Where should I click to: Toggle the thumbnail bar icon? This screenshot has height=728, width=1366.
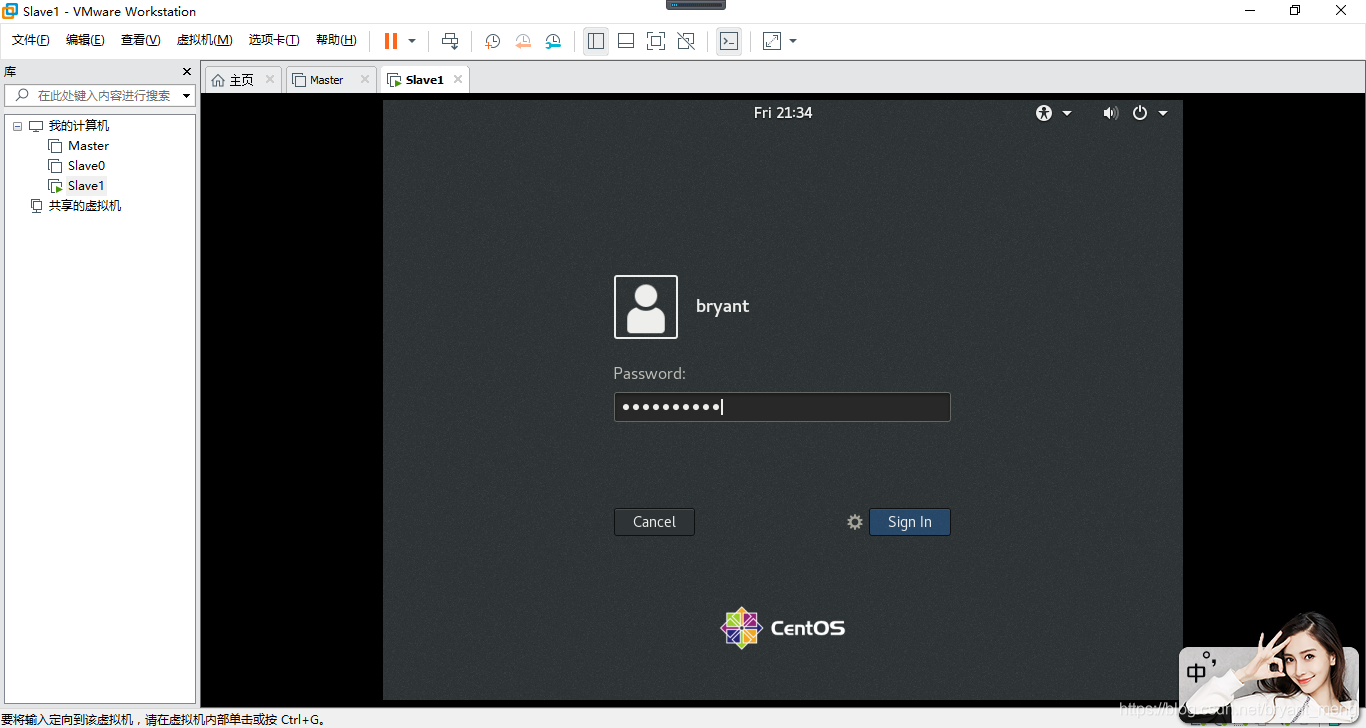(626, 41)
